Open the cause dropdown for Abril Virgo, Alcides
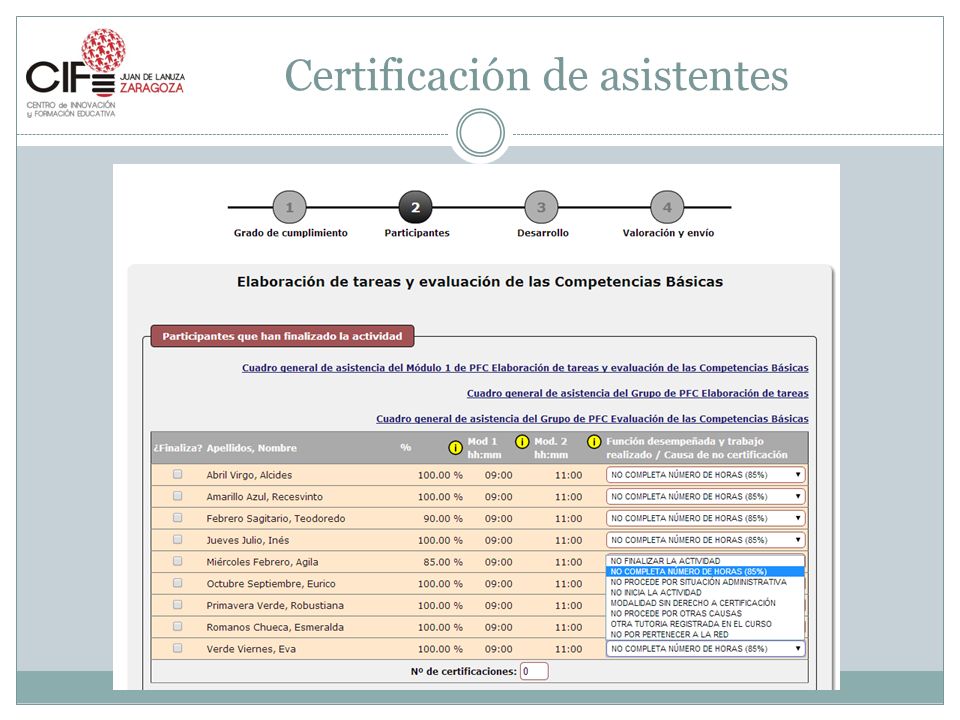This screenshot has height=720, width=960. coord(705,474)
